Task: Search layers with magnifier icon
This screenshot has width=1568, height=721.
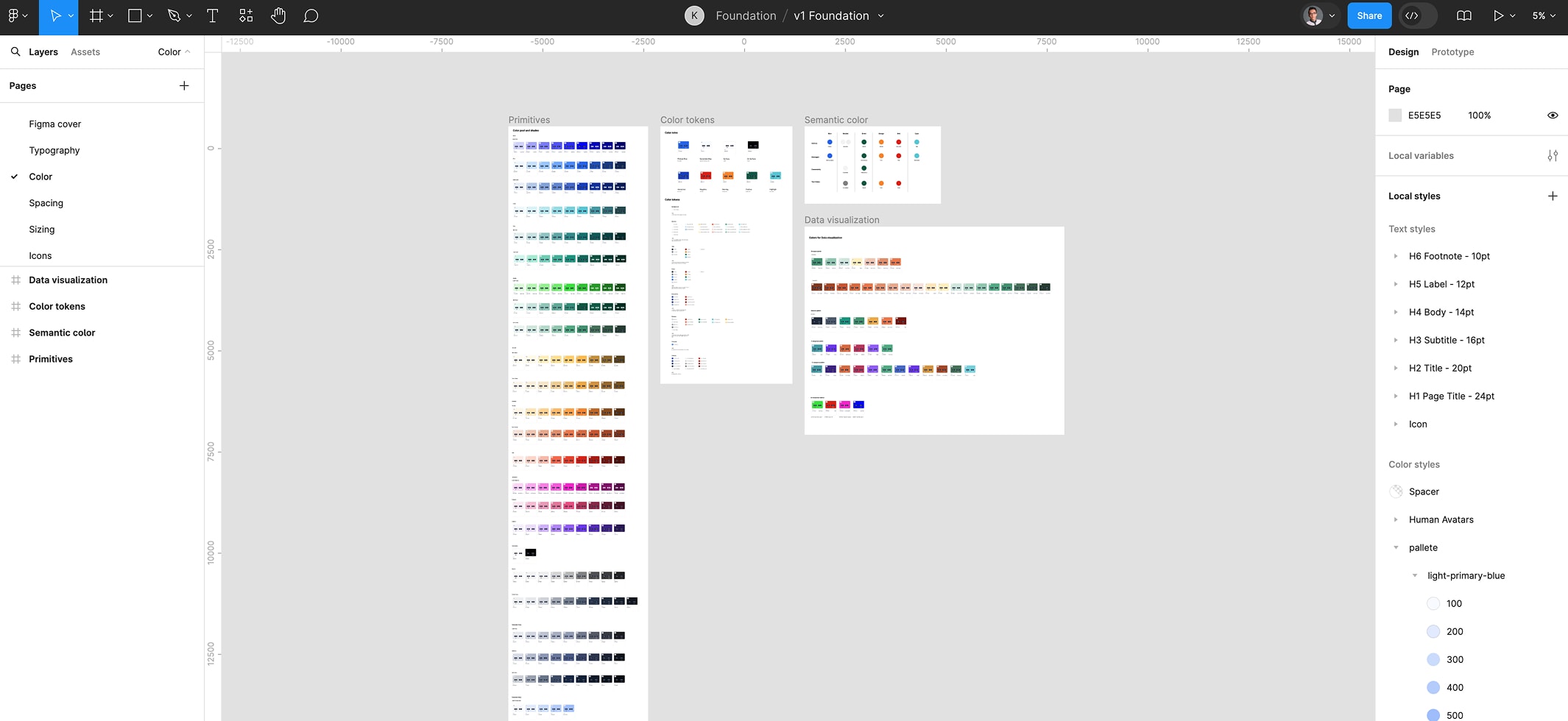Action: 15,51
